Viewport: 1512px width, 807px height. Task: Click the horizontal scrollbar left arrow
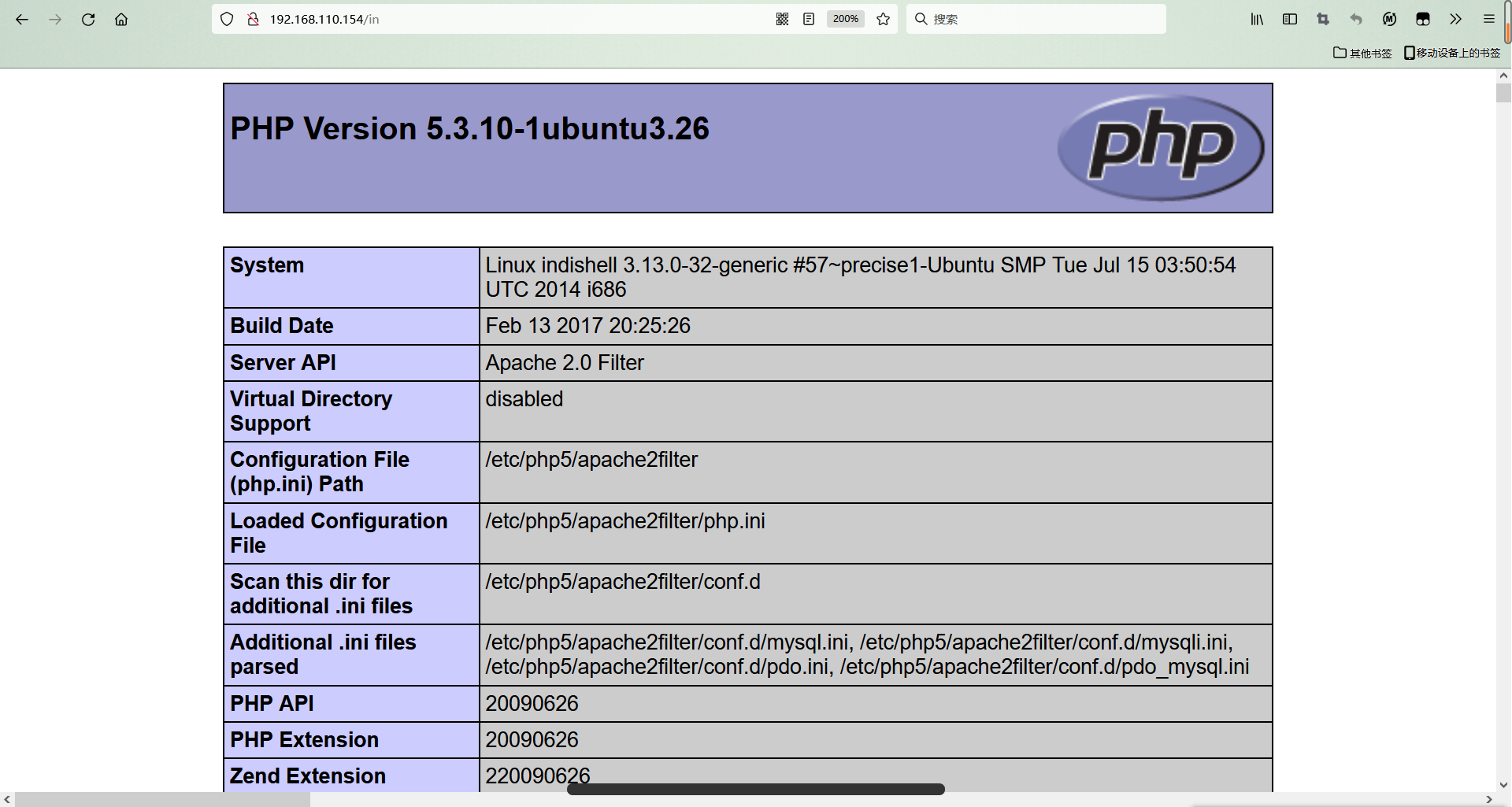click(7, 800)
